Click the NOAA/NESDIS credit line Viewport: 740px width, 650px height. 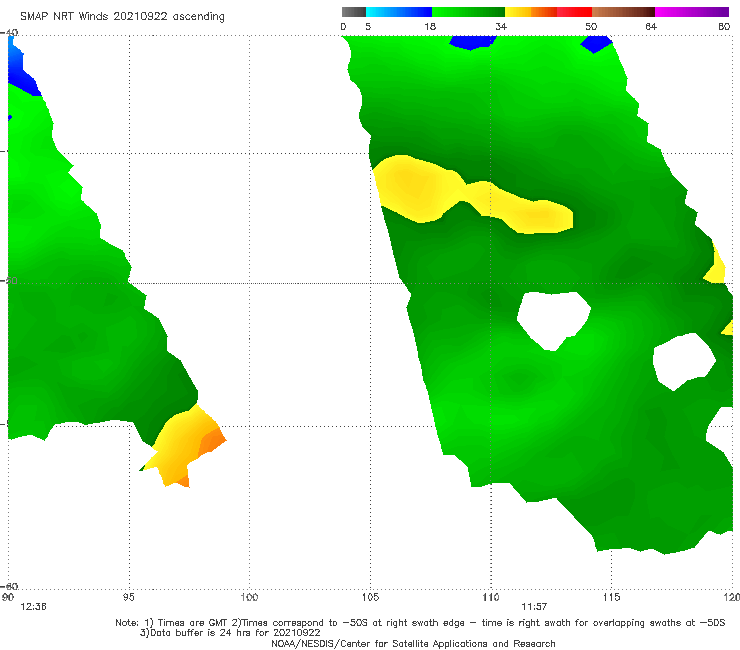pos(413,643)
